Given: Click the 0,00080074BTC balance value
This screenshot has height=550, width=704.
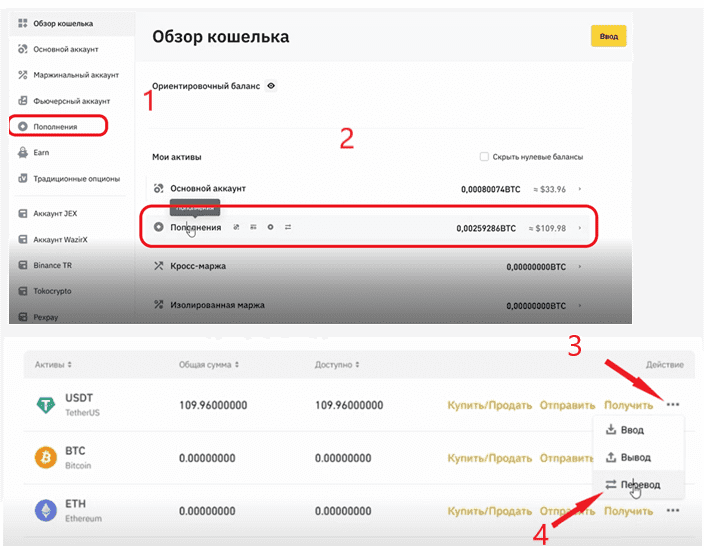Looking at the screenshot, I should tap(491, 189).
